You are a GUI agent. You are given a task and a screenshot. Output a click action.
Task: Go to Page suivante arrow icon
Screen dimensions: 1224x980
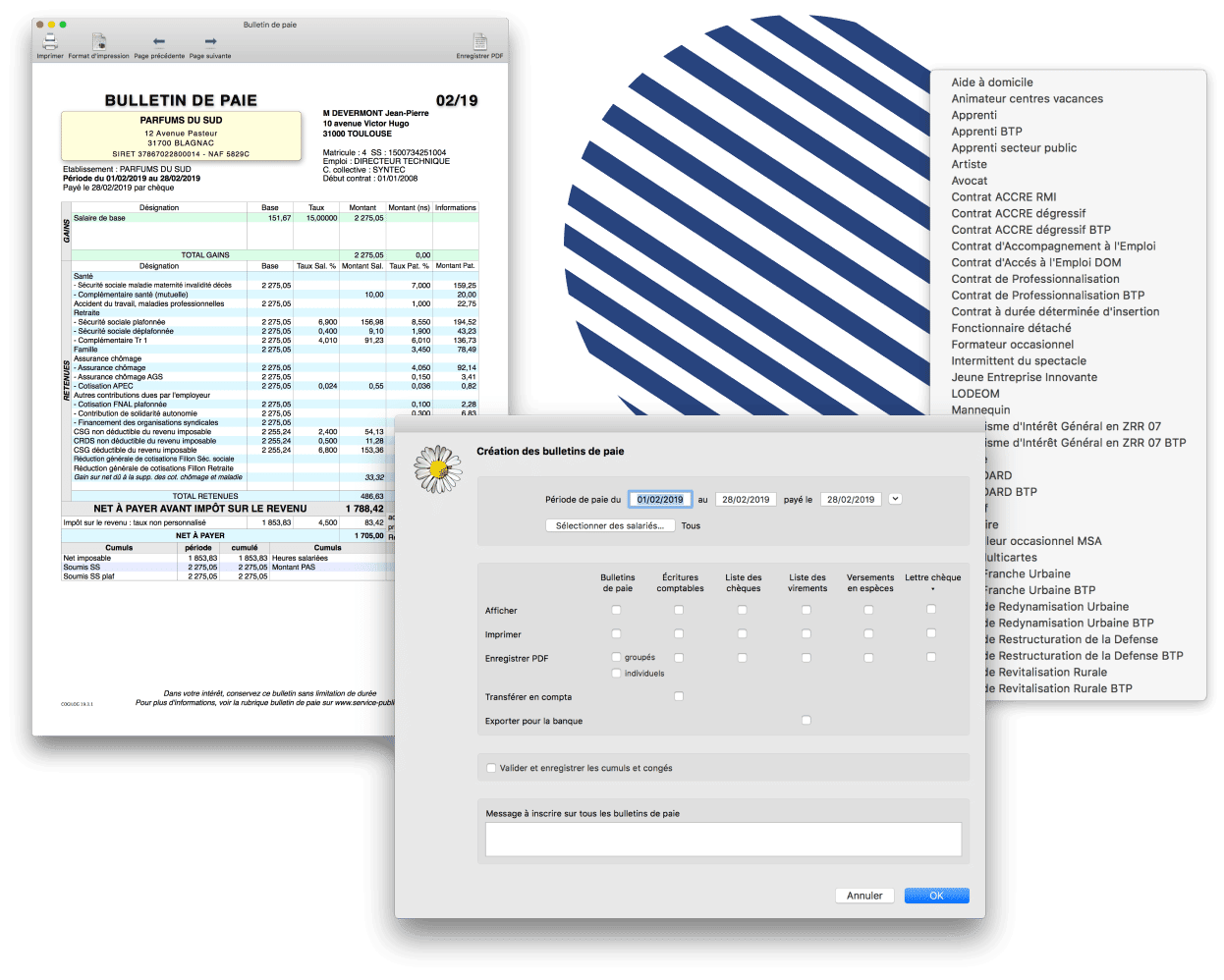pyautogui.click(x=210, y=41)
